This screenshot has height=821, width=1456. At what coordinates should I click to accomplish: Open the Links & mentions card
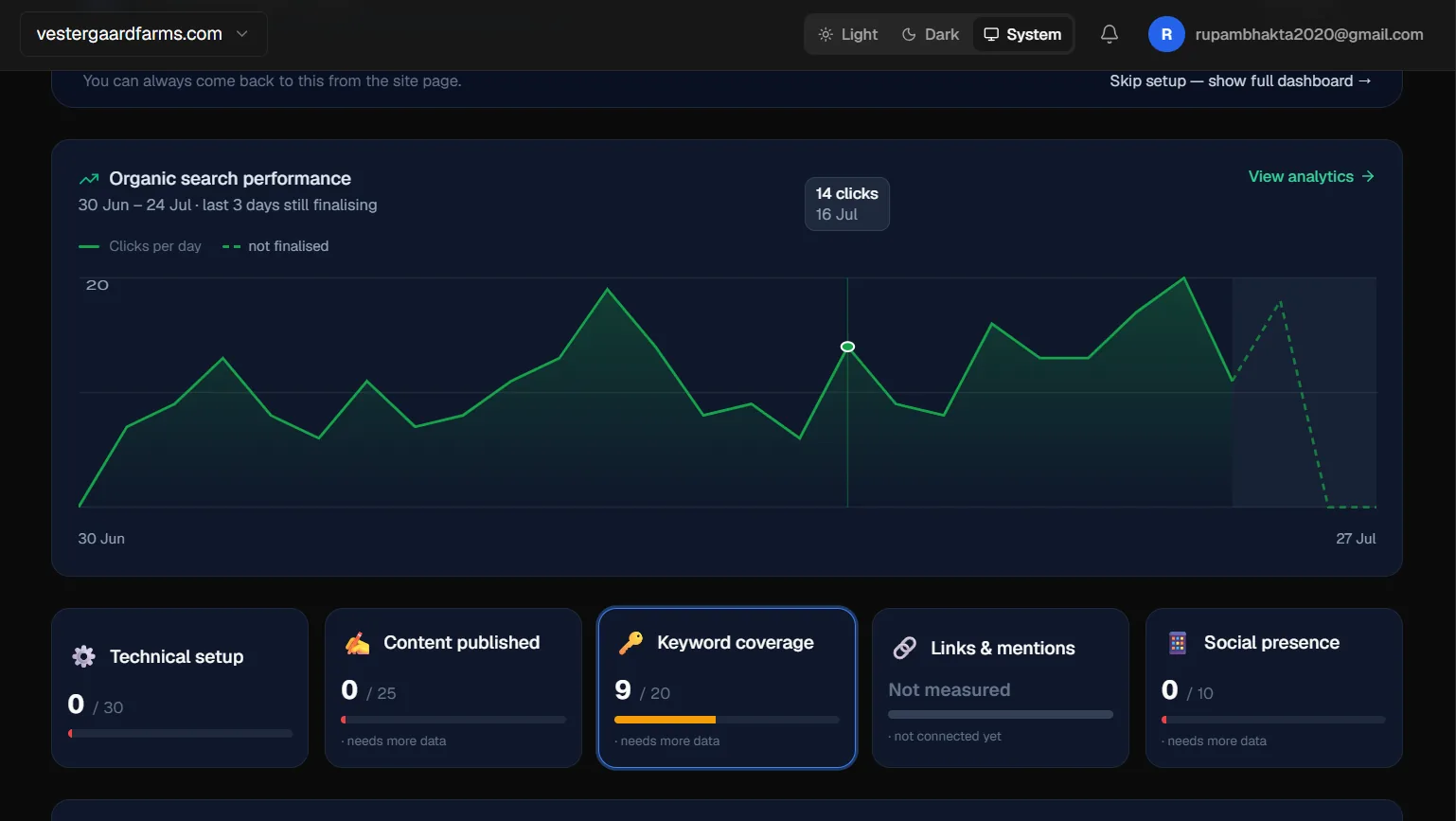[x=1001, y=687]
